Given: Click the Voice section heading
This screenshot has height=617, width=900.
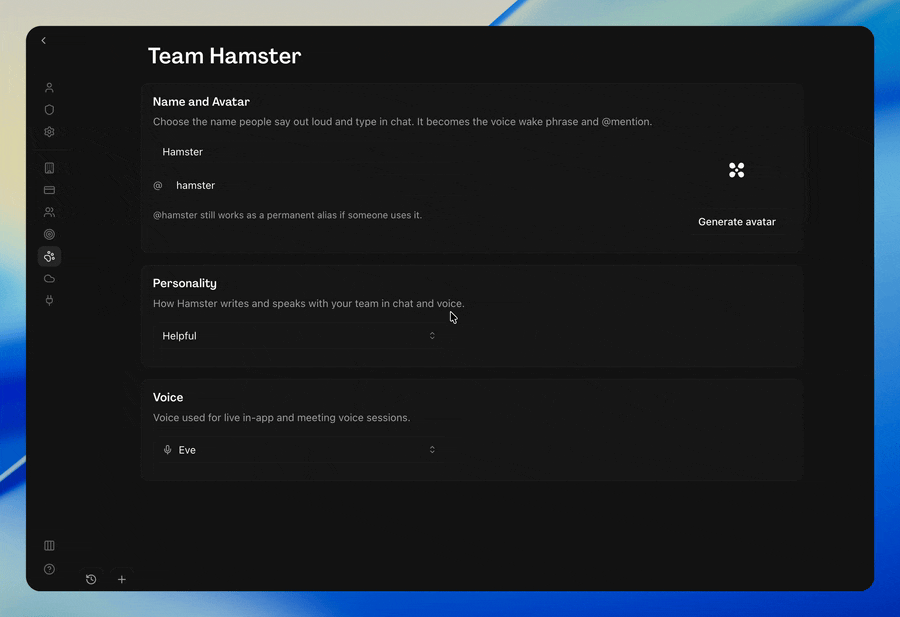Looking at the screenshot, I should 168,397.
